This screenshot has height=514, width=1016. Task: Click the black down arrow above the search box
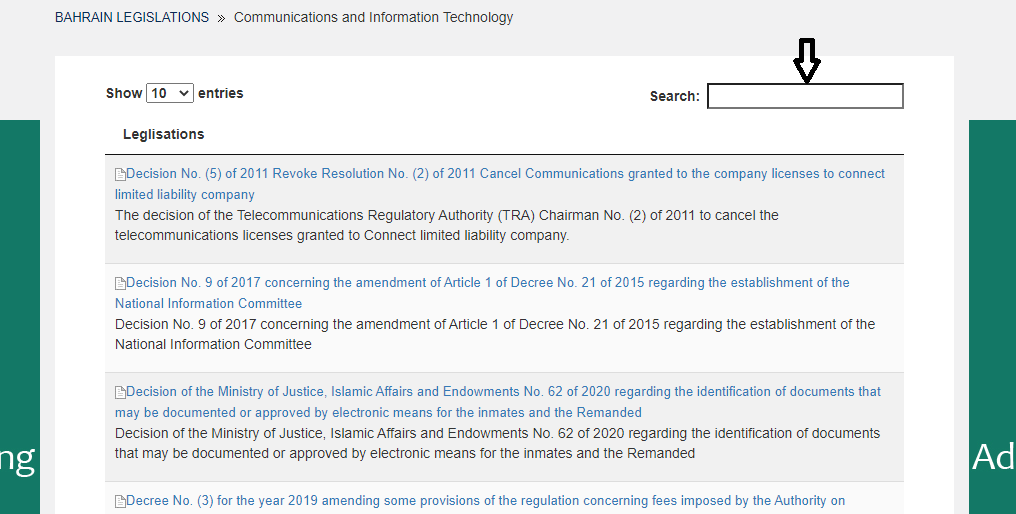pyautogui.click(x=806, y=61)
